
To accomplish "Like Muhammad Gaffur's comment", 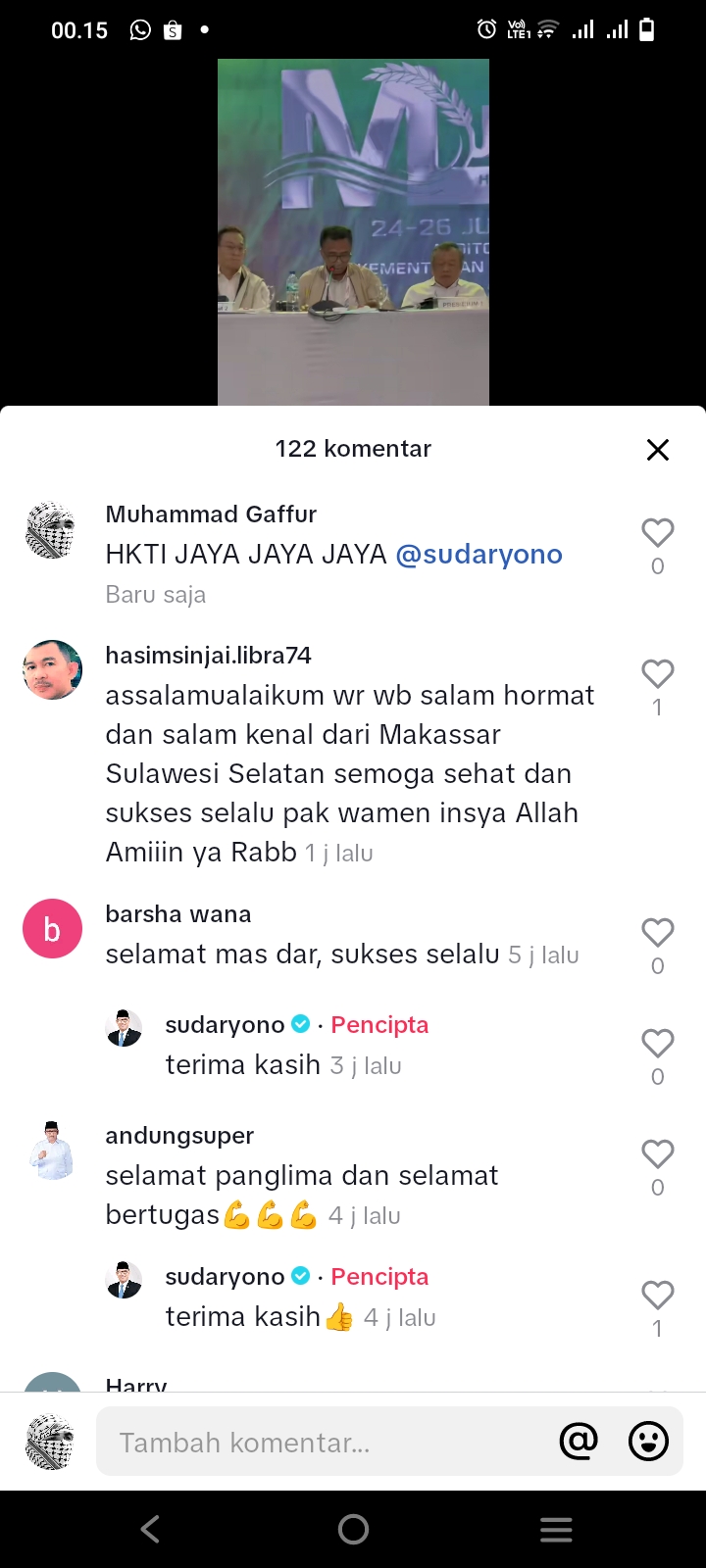I will point(658,533).
